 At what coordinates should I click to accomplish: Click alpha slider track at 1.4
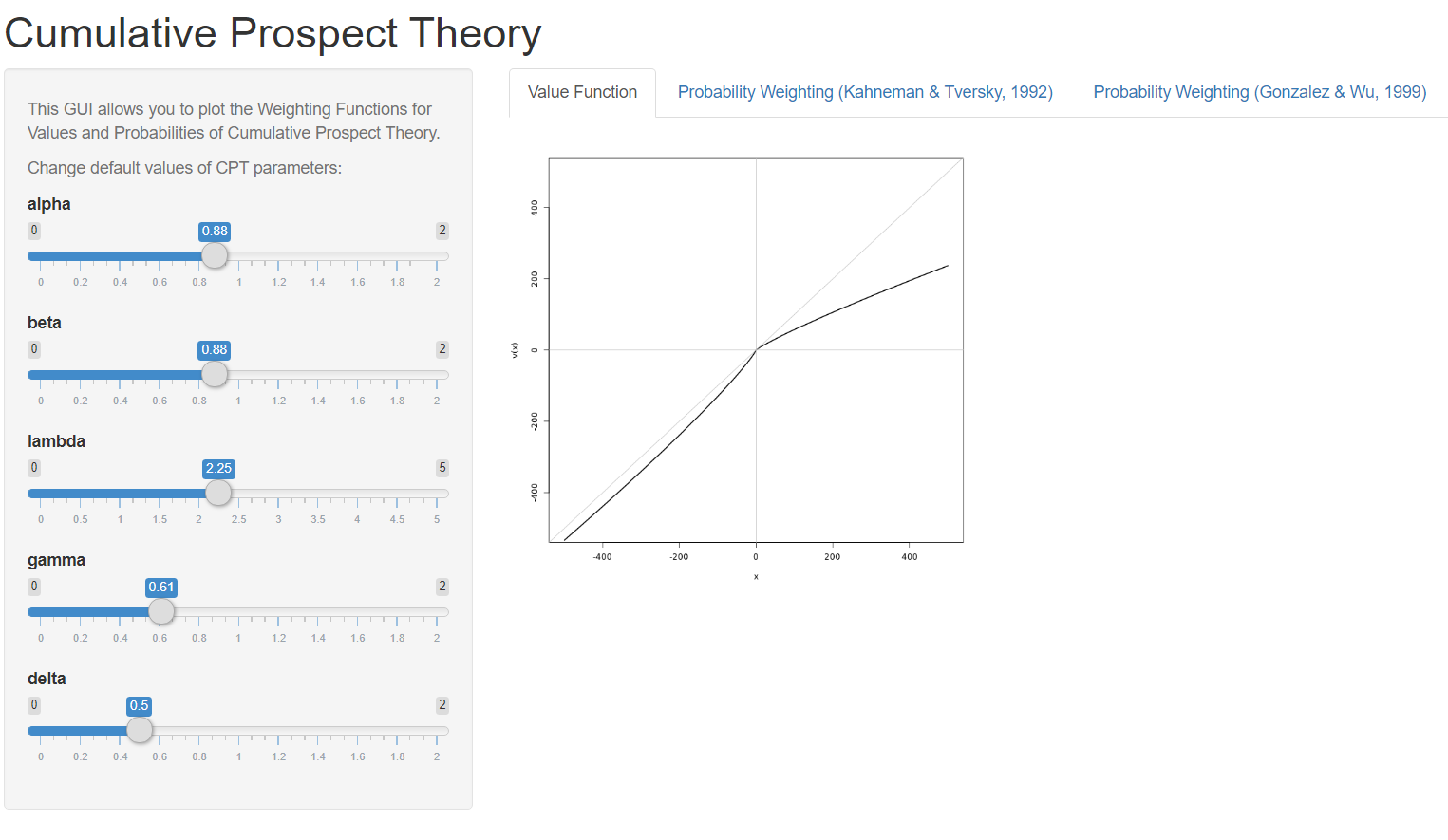pyautogui.click(x=318, y=256)
